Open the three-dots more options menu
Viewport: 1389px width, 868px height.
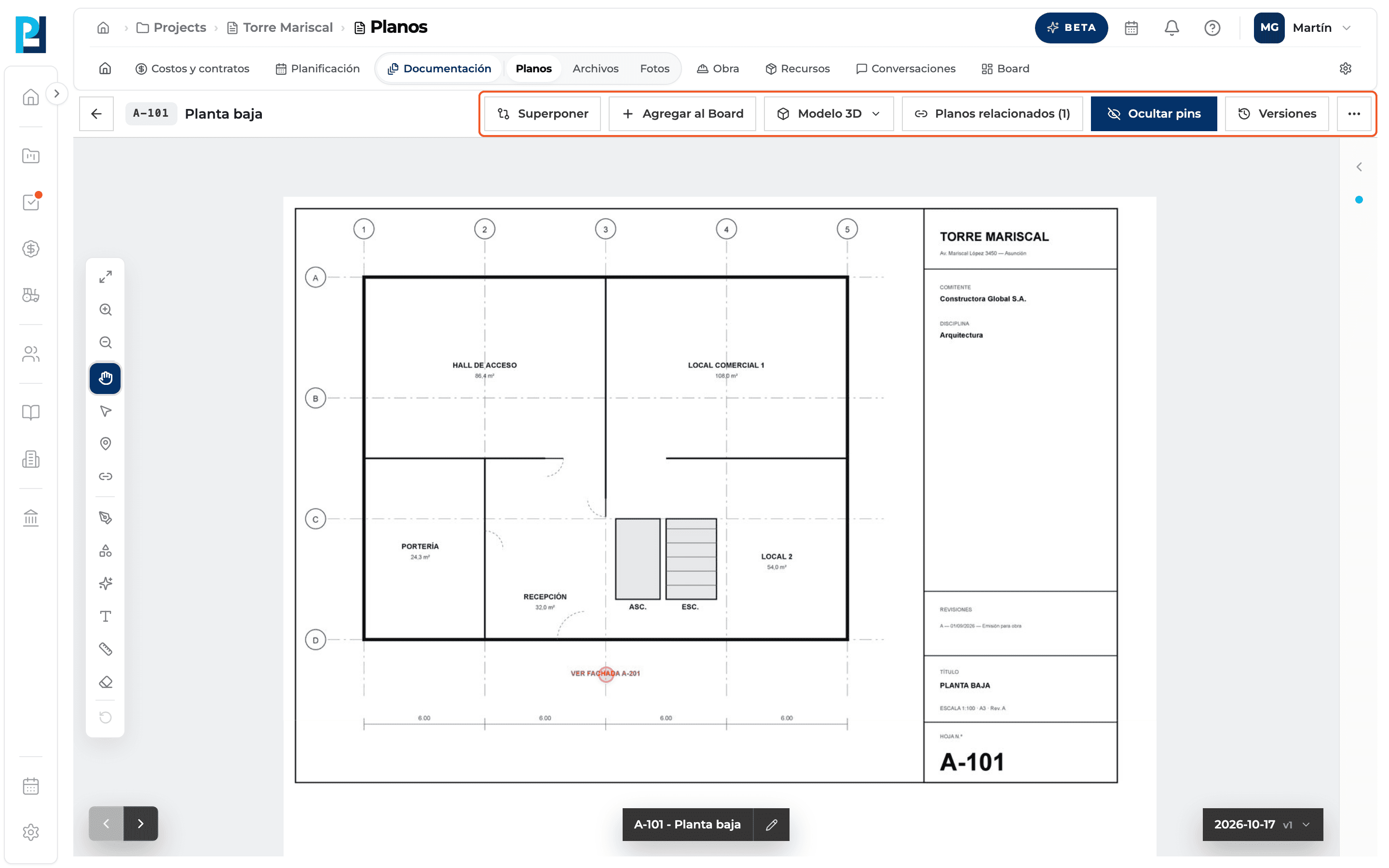(x=1354, y=114)
